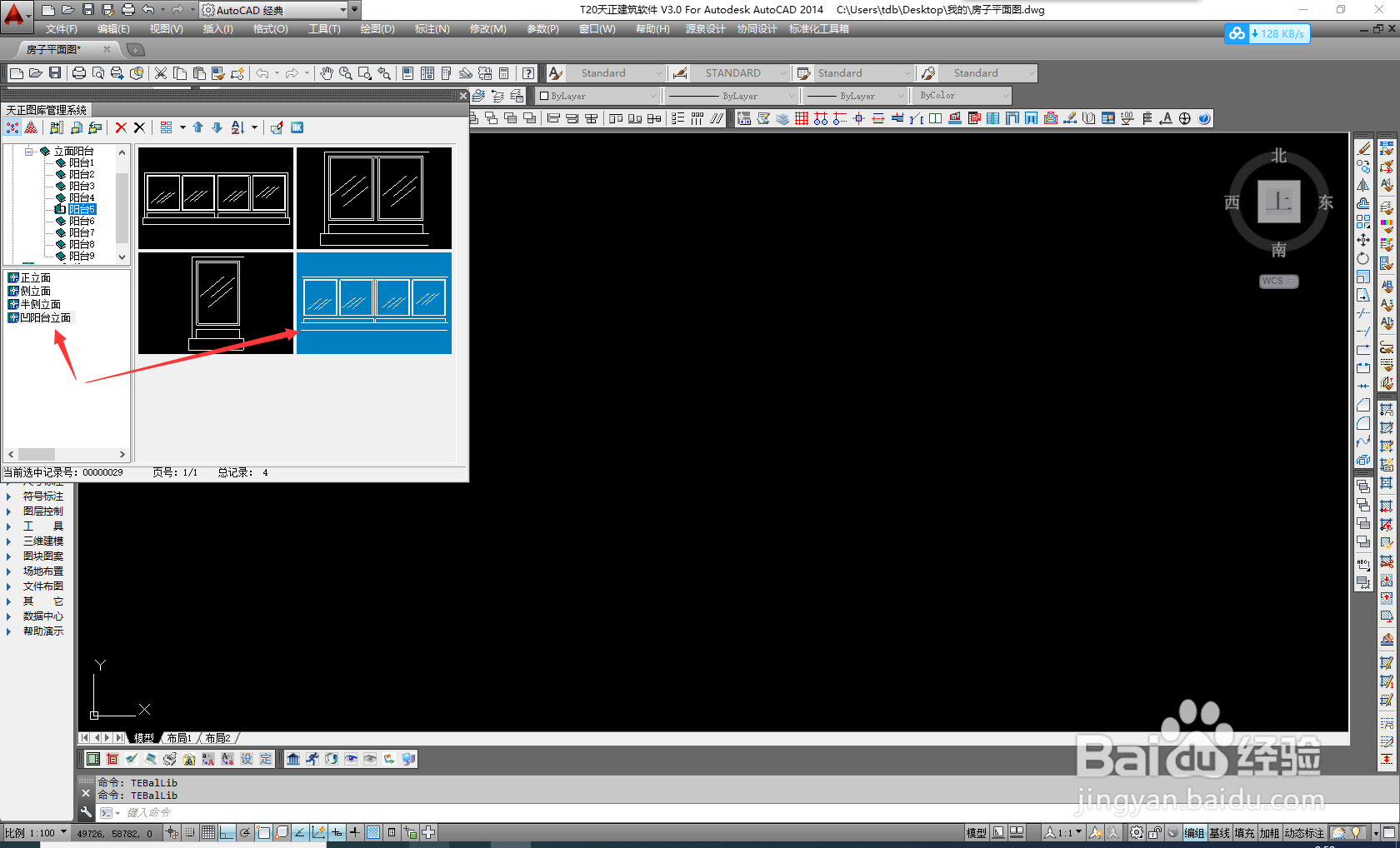
Task: Select 正立面 in the library list
Action: pyautogui.click(x=36, y=277)
